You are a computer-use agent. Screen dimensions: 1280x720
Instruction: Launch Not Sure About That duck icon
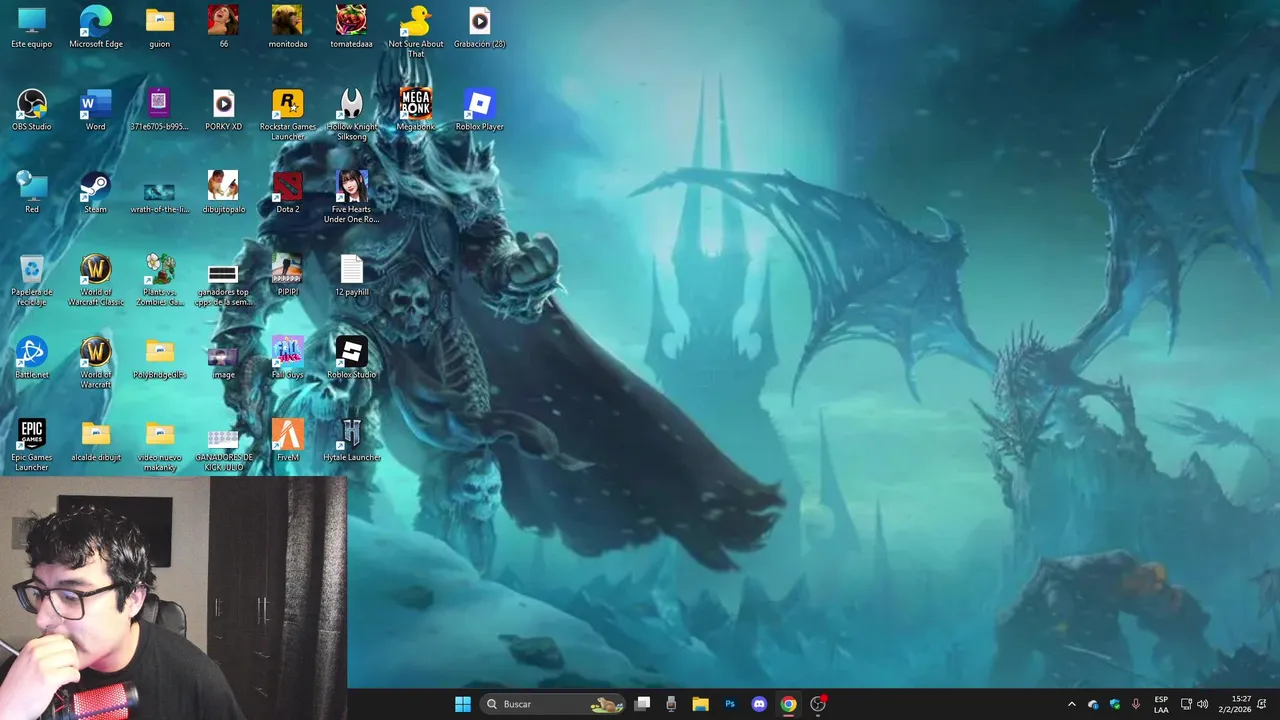pyautogui.click(x=415, y=31)
